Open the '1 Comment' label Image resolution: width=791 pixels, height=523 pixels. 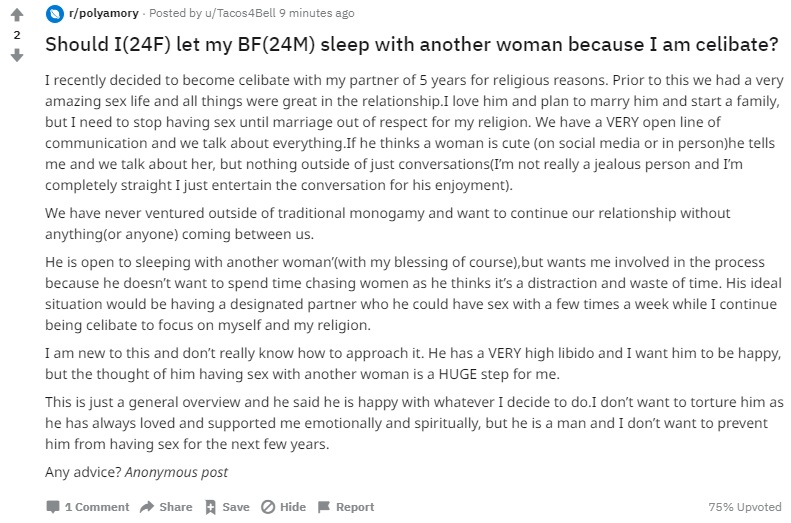pos(97,507)
